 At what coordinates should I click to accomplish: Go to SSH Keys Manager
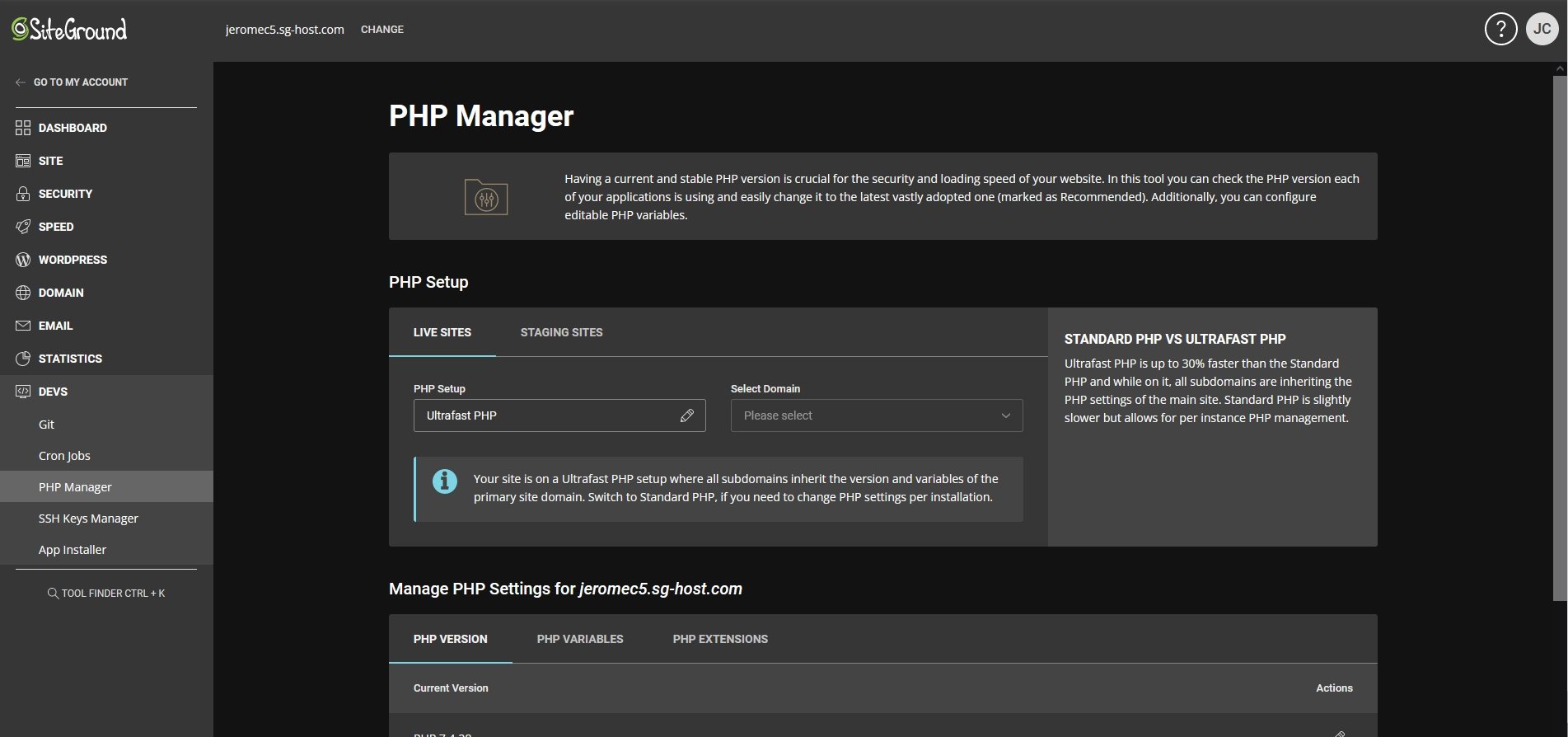pos(106,519)
